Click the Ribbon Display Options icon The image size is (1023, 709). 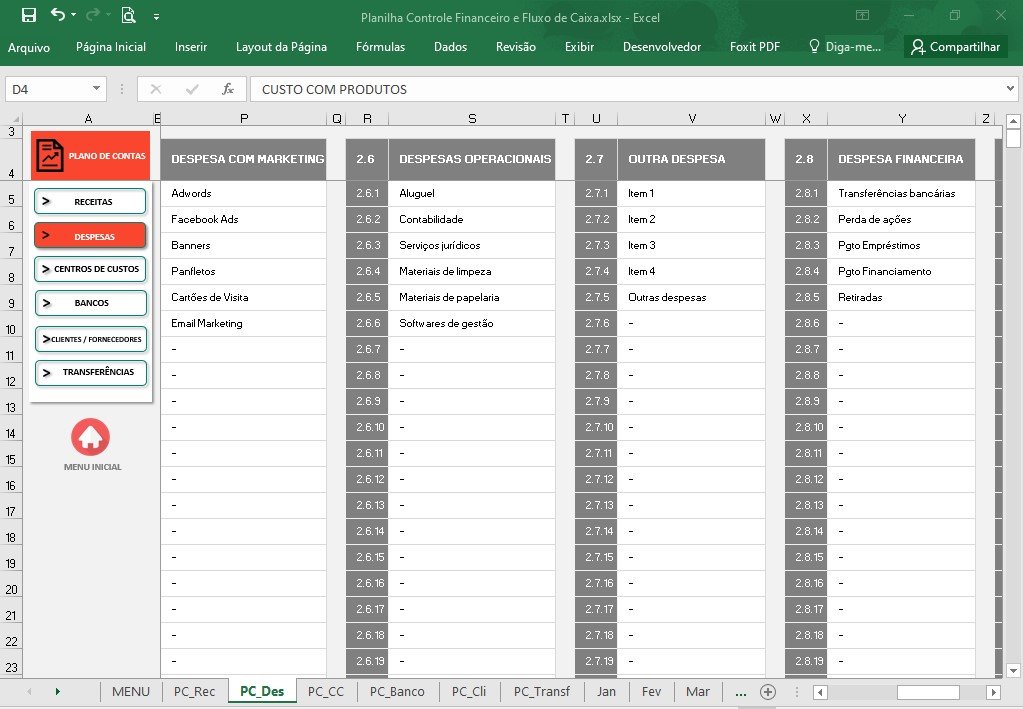pyautogui.click(x=863, y=15)
